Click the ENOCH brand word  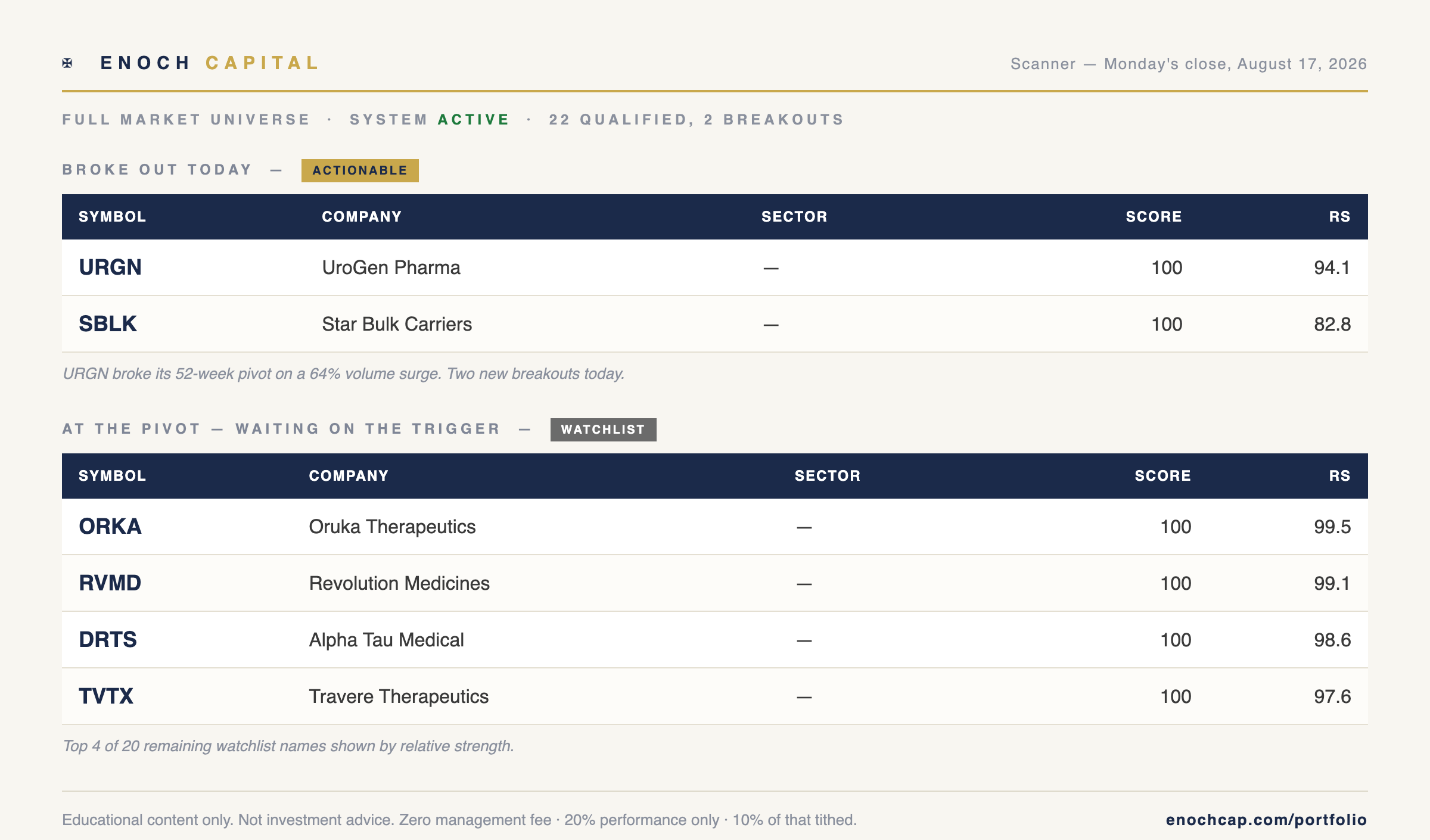click(145, 63)
